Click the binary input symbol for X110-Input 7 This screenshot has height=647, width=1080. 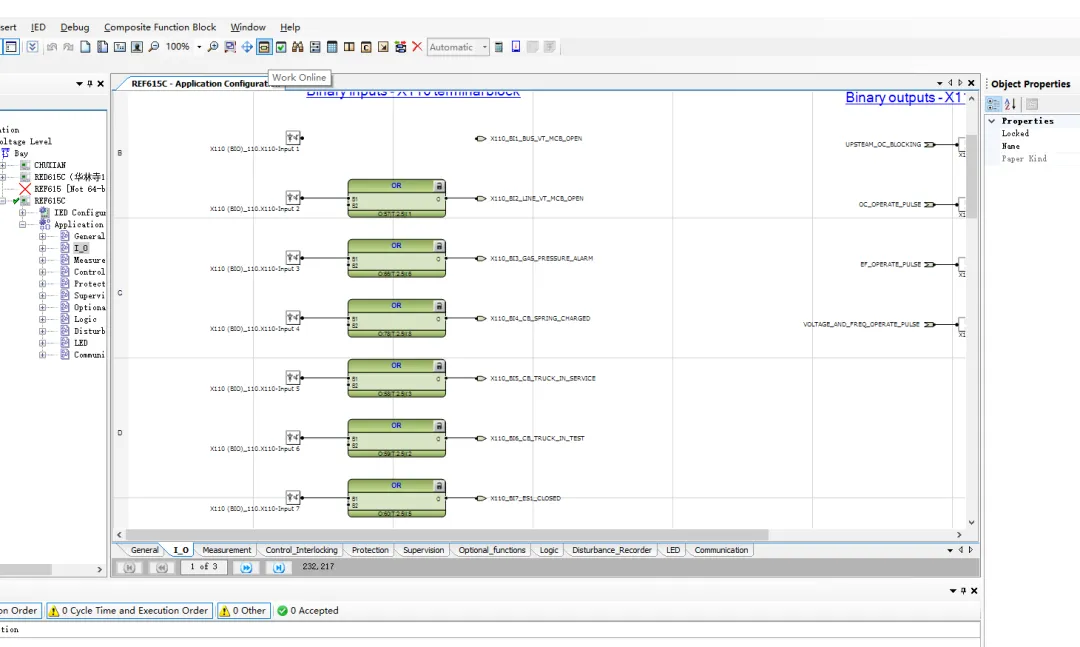(x=293, y=497)
